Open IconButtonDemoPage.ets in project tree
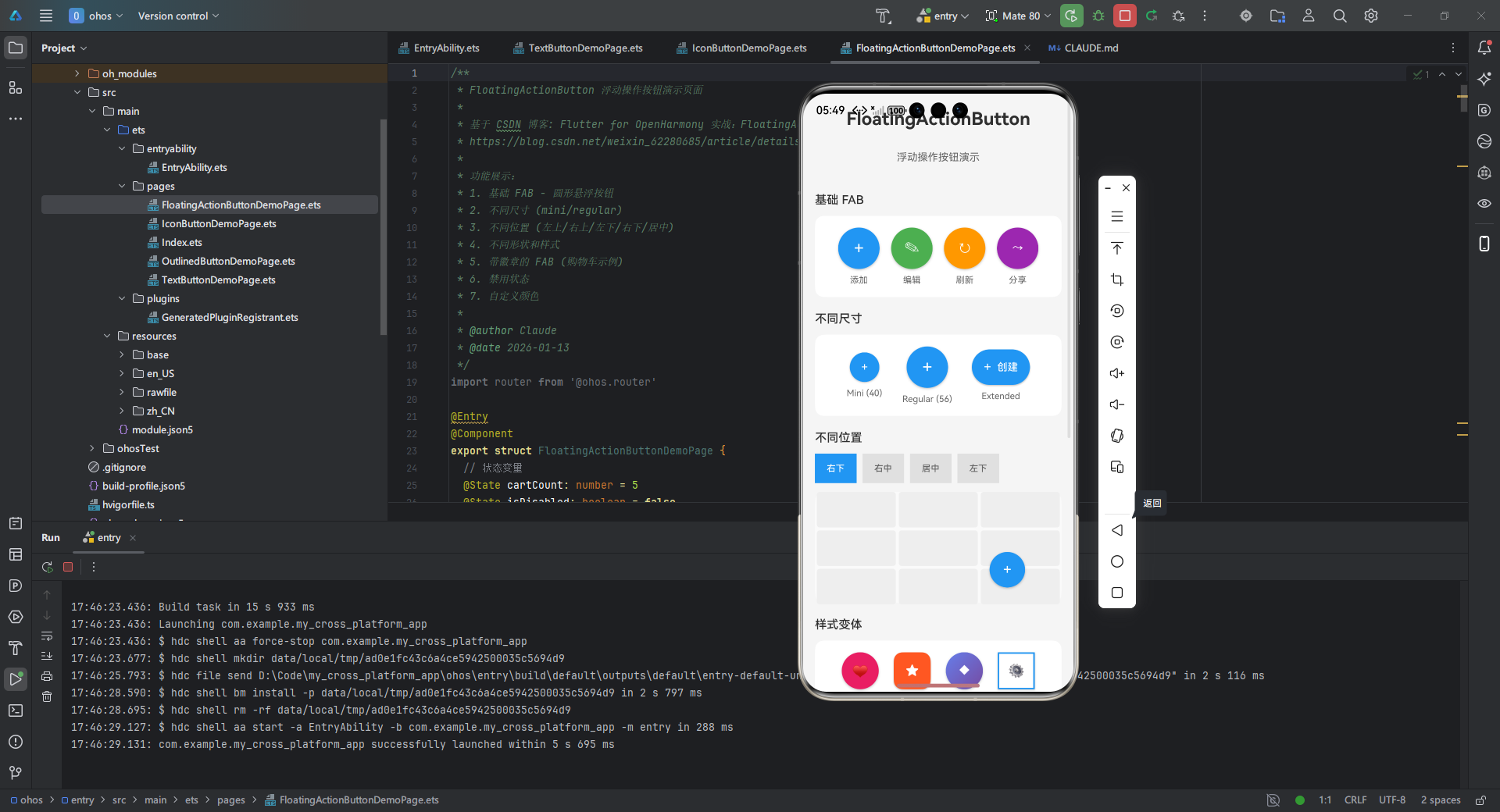The height and width of the screenshot is (812, 1500). click(x=218, y=223)
